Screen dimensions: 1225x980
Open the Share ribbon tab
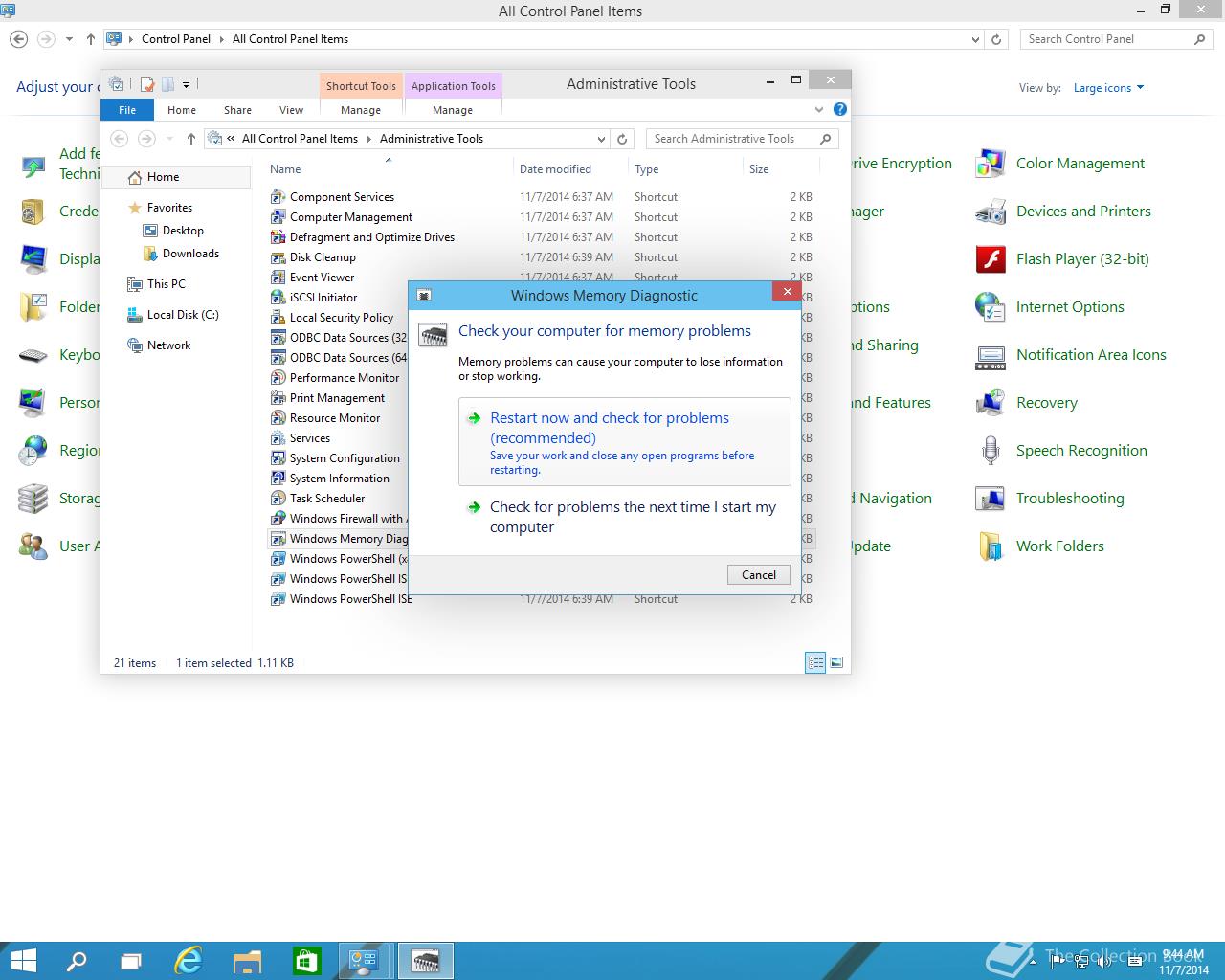(x=237, y=110)
